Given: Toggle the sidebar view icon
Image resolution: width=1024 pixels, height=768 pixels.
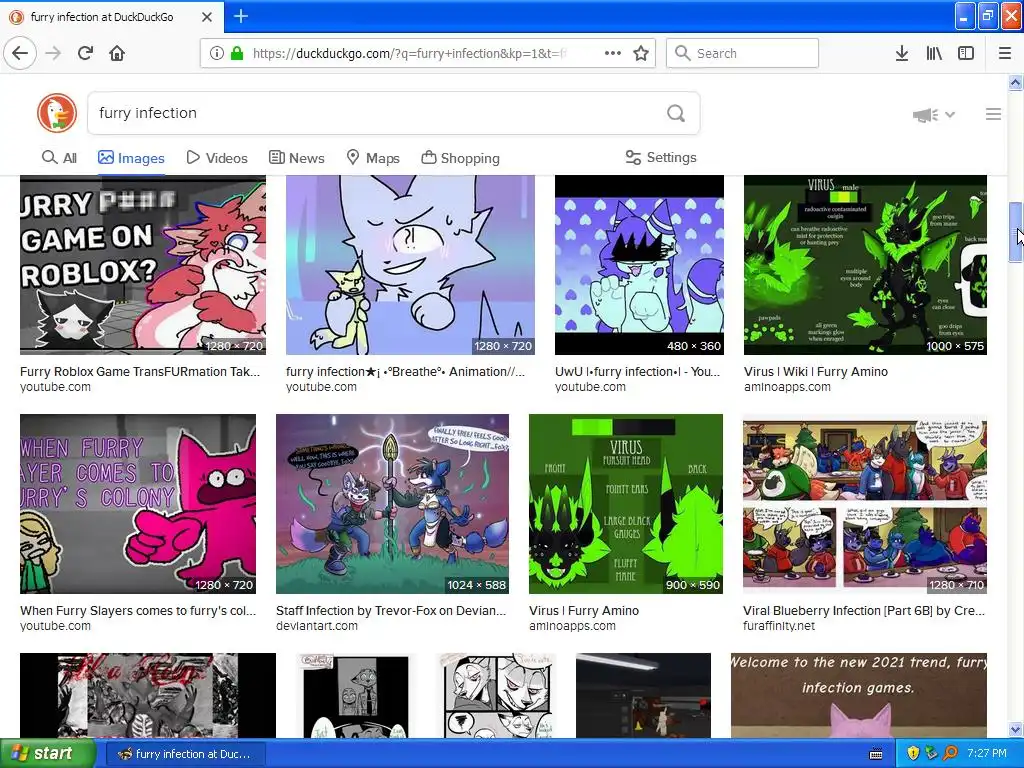Looking at the screenshot, I should pyautogui.click(x=966, y=54).
